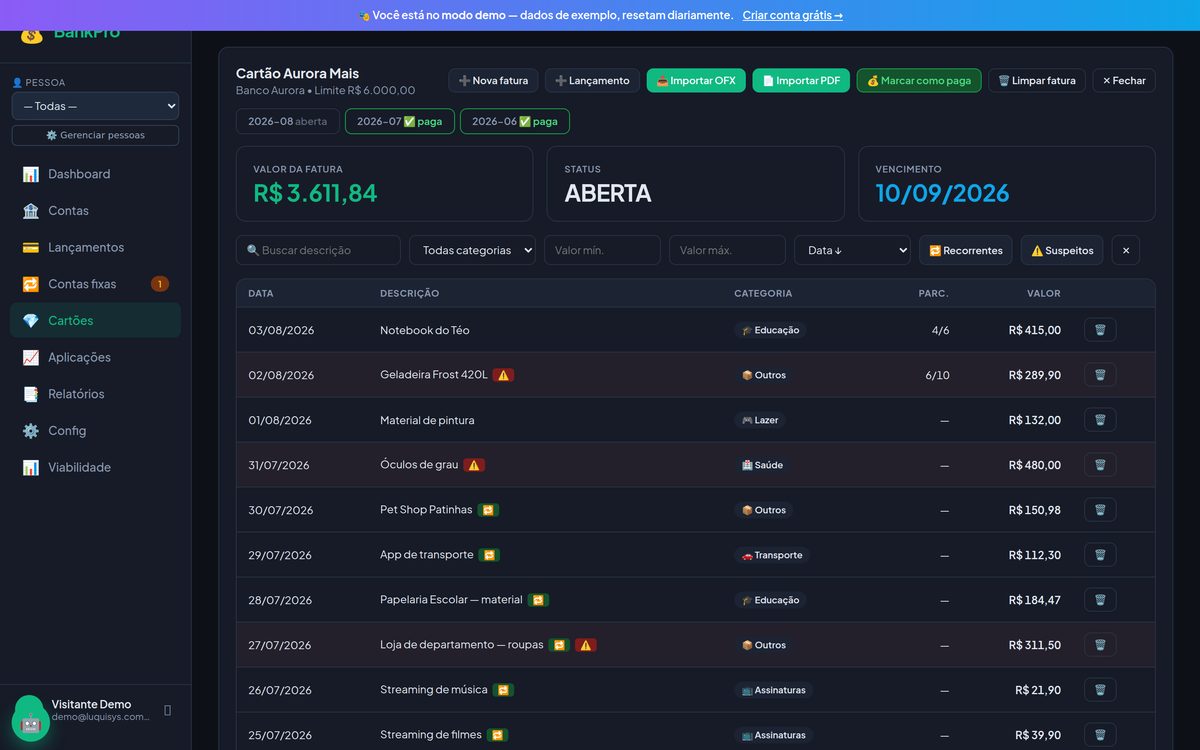This screenshot has width=1200, height=750.
Task: Delete the Óculos de grau entry
Action: [1100, 465]
